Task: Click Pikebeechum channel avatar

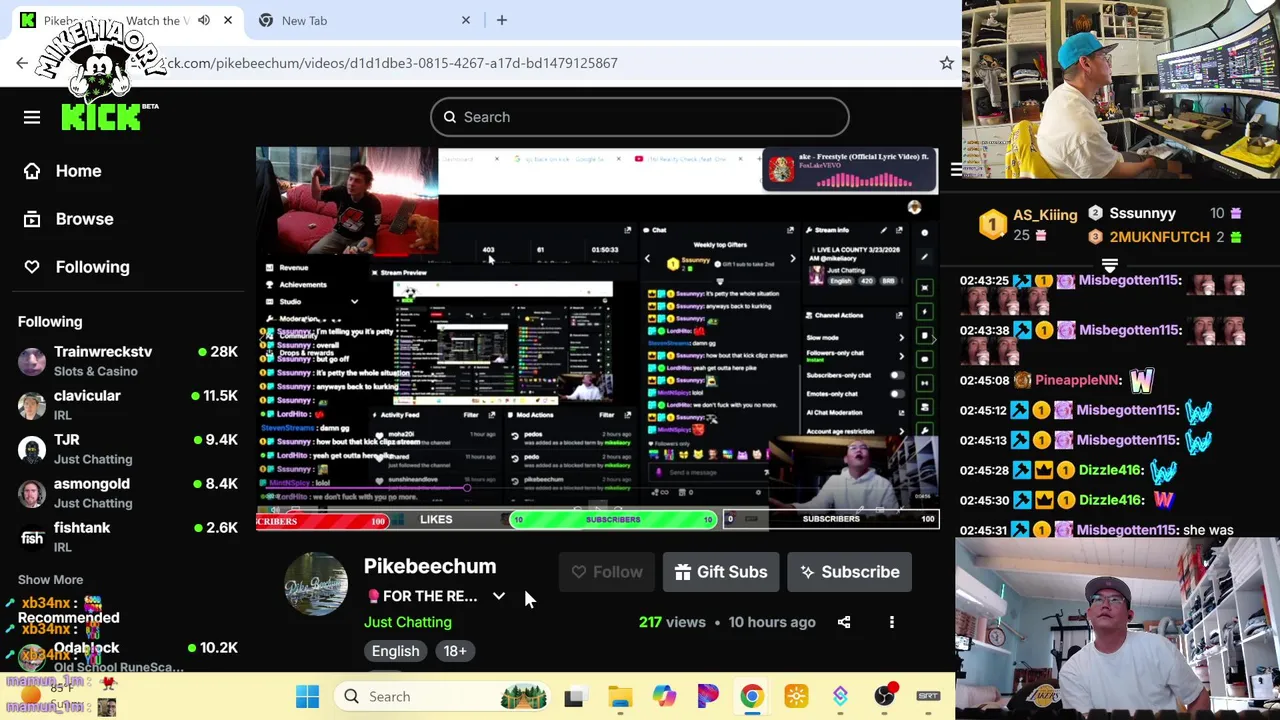Action: coord(316,584)
